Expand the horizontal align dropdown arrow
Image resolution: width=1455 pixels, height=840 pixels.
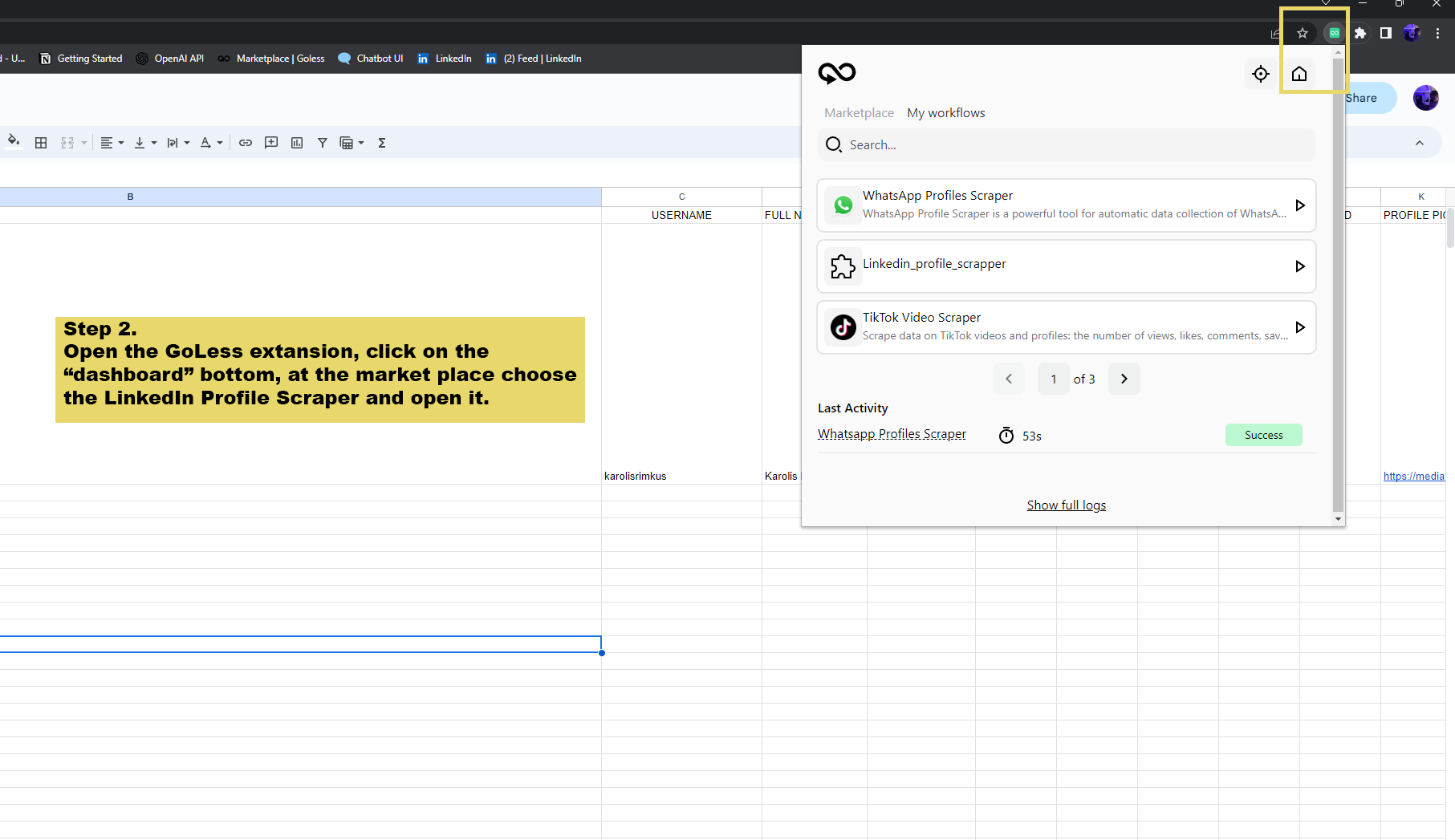click(x=121, y=143)
